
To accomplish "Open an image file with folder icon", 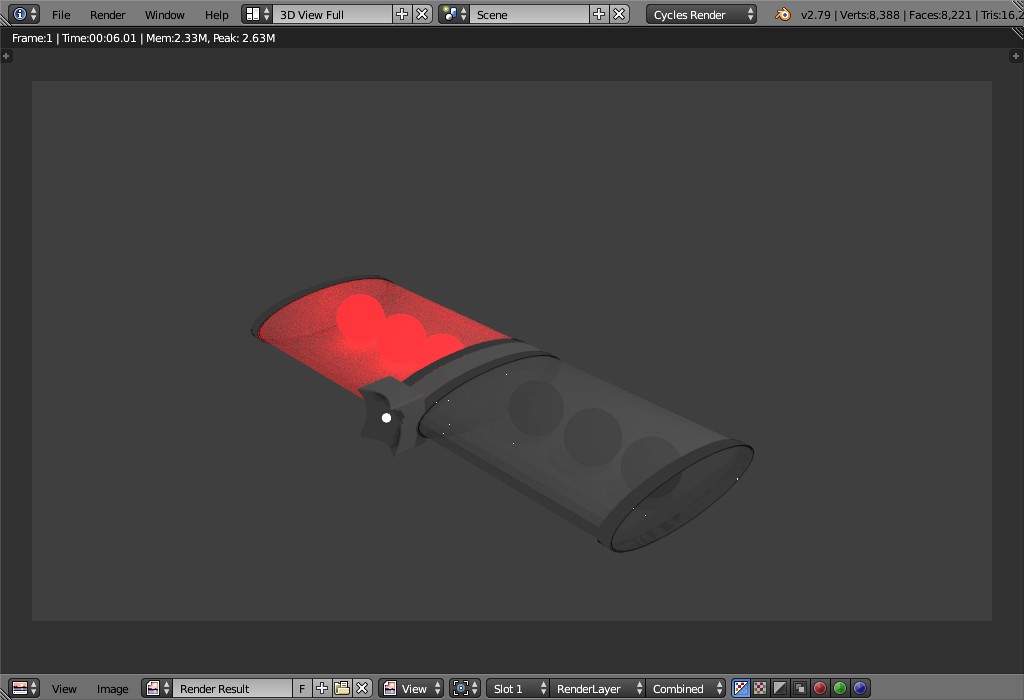I will (342, 688).
